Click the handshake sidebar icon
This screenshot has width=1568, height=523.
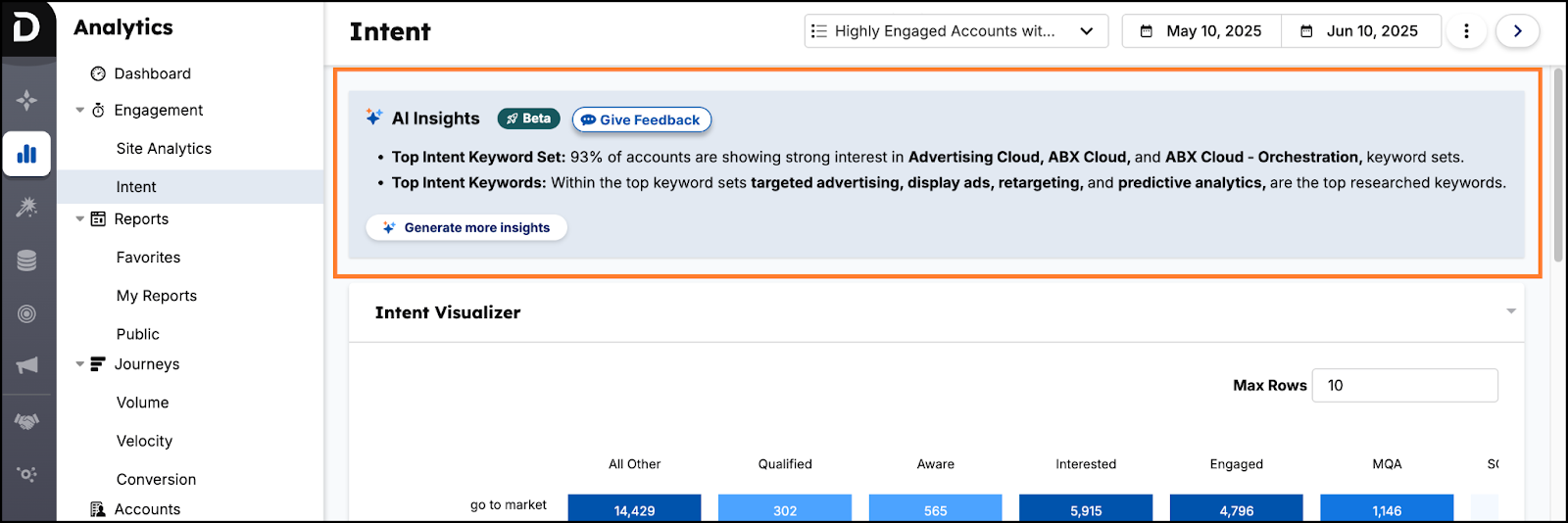(x=26, y=421)
